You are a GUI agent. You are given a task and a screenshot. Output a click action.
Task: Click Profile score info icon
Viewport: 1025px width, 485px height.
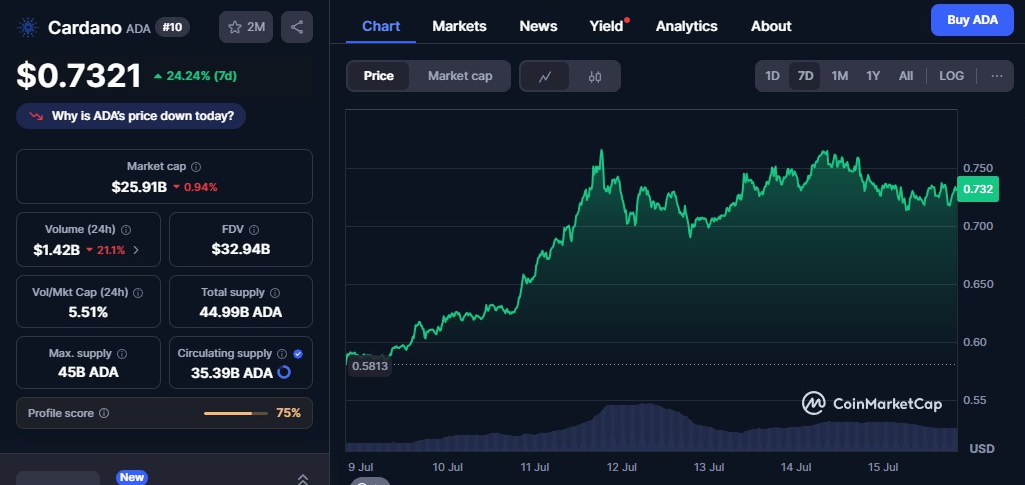click(x=104, y=413)
